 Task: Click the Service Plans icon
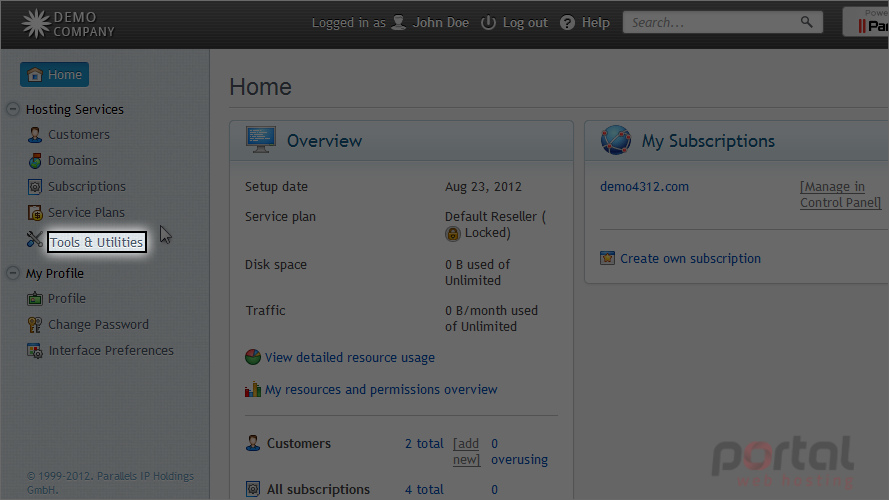[x=35, y=213]
